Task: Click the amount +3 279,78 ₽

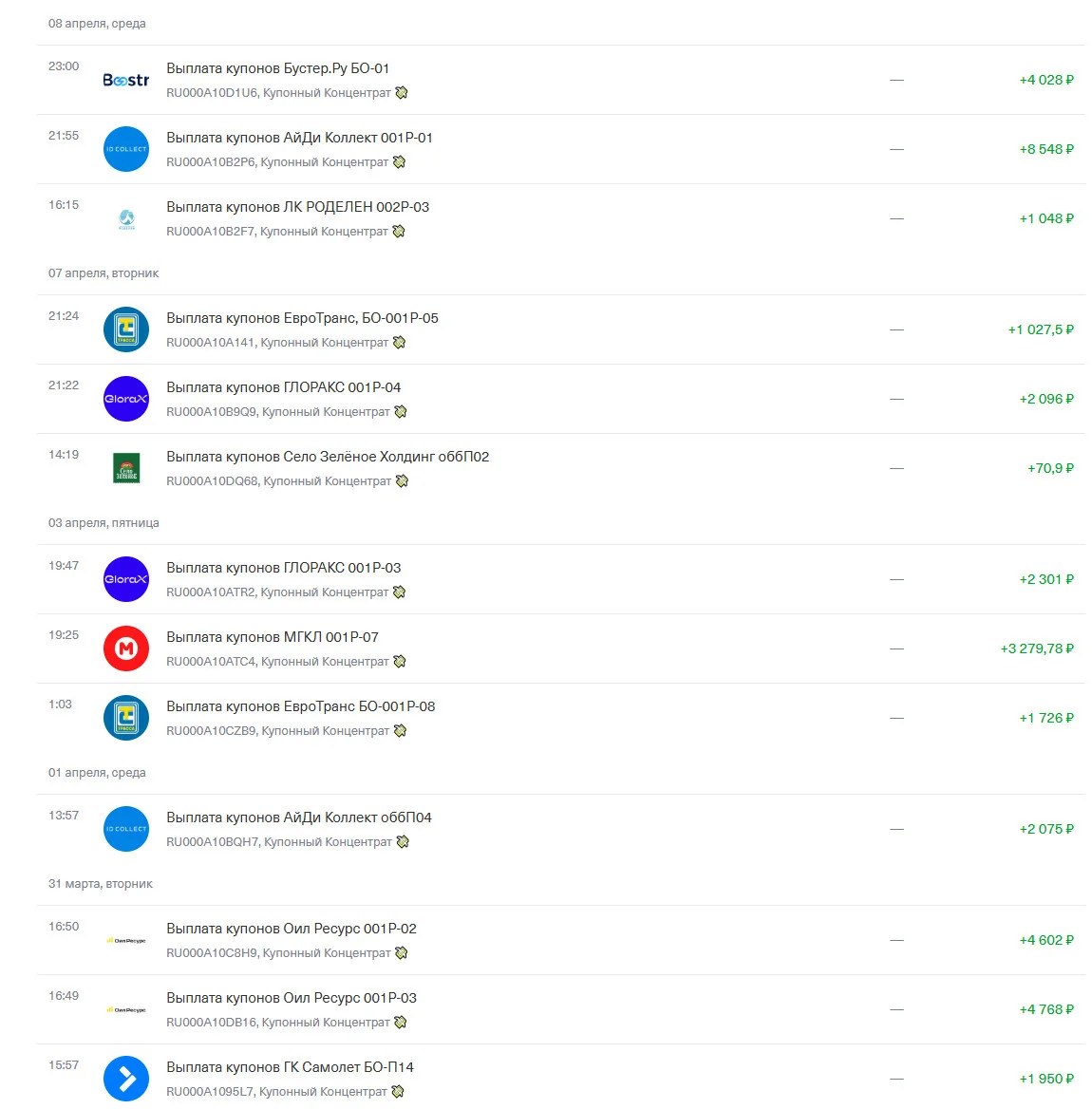Action: point(1037,648)
